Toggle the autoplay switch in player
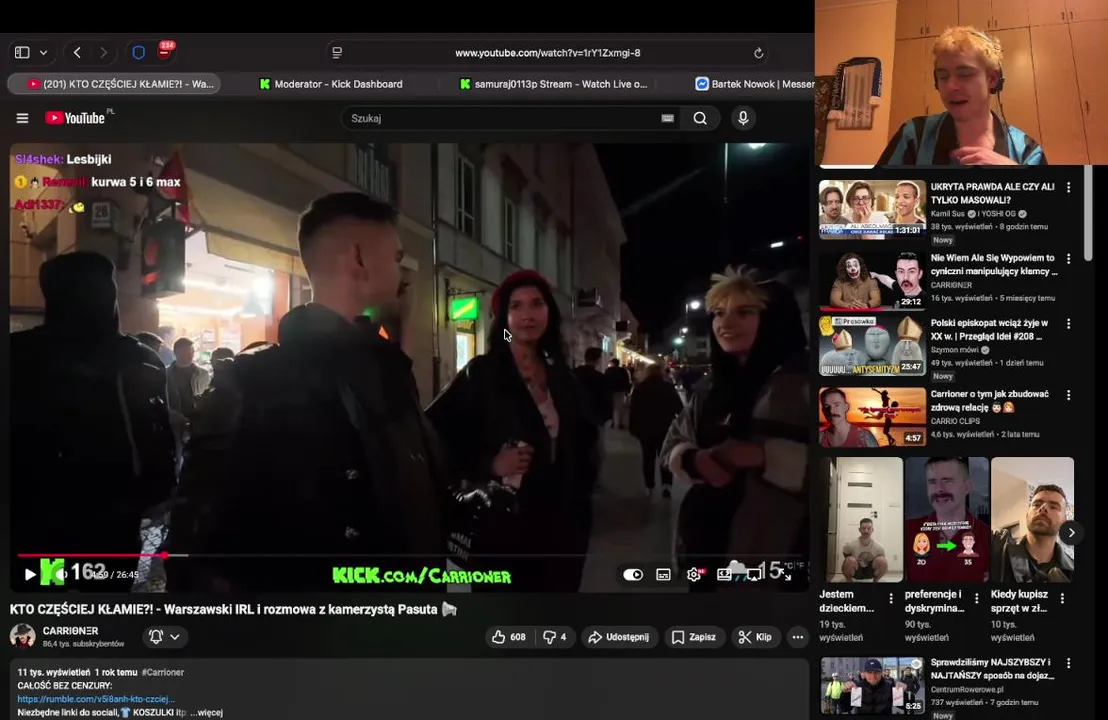The height and width of the screenshot is (720, 1108). click(x=632, y=574)
